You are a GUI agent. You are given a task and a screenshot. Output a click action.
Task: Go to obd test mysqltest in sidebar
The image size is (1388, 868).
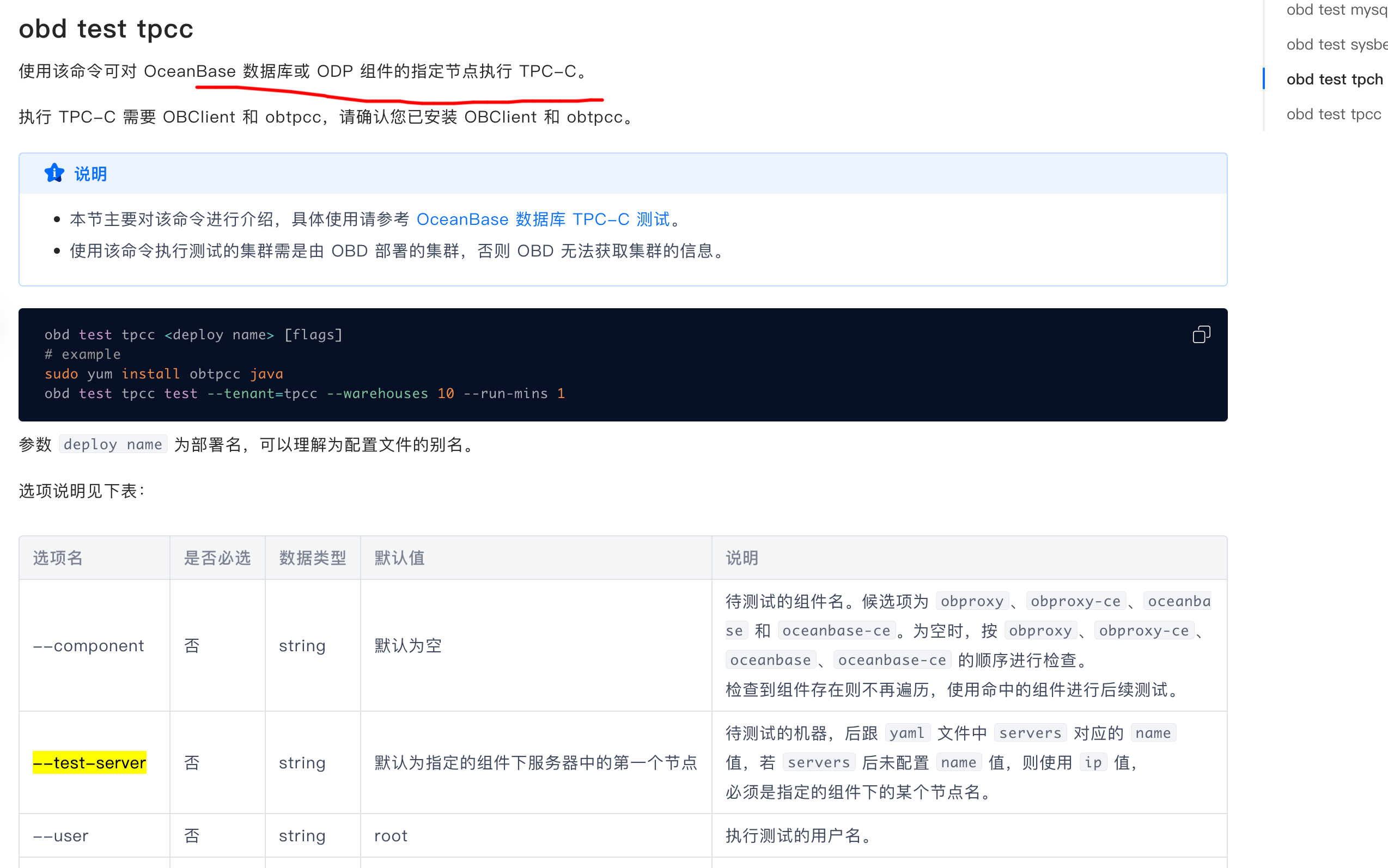(1336, 10)
